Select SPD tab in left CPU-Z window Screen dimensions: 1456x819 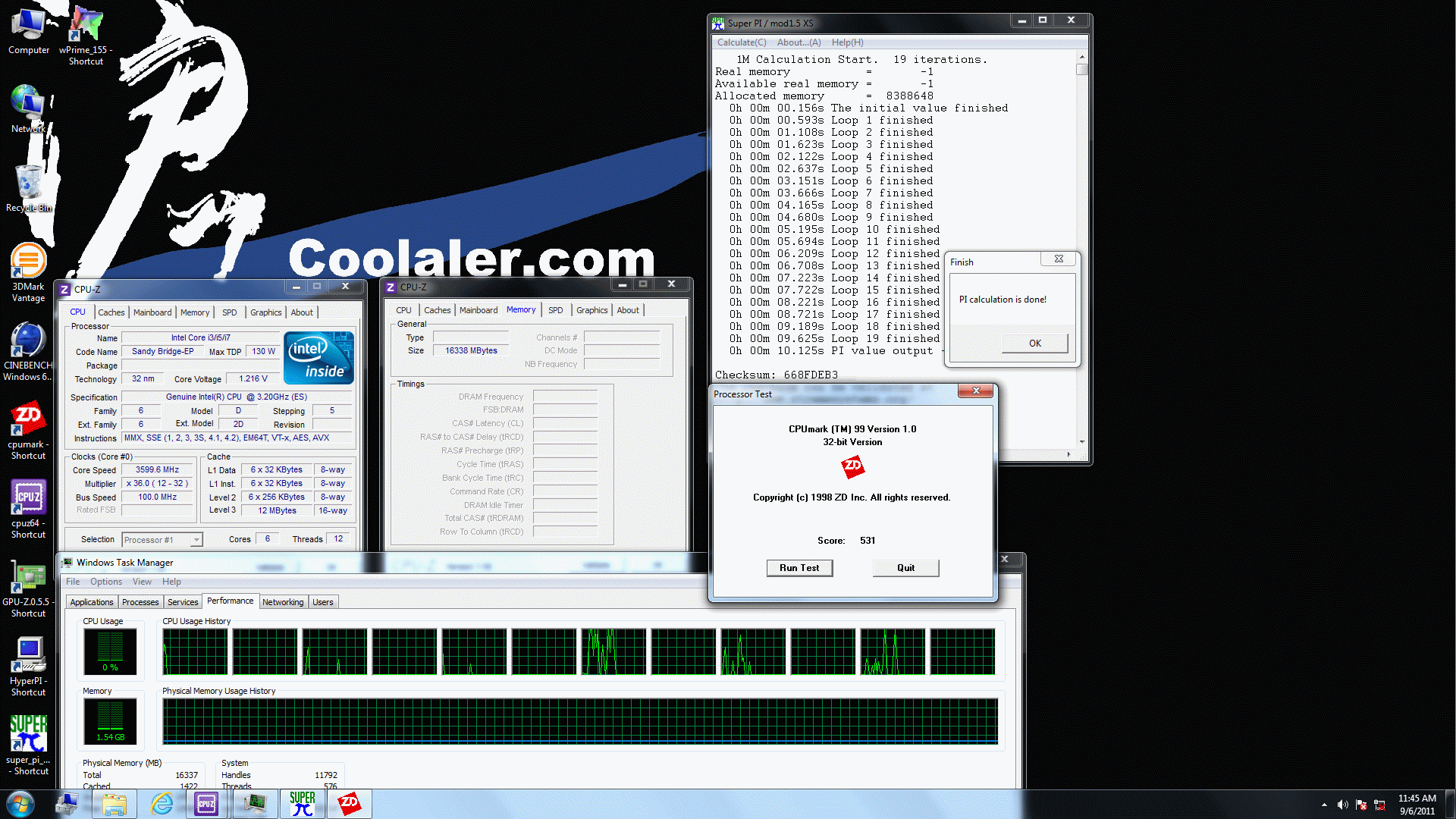[x=229, y=312]
